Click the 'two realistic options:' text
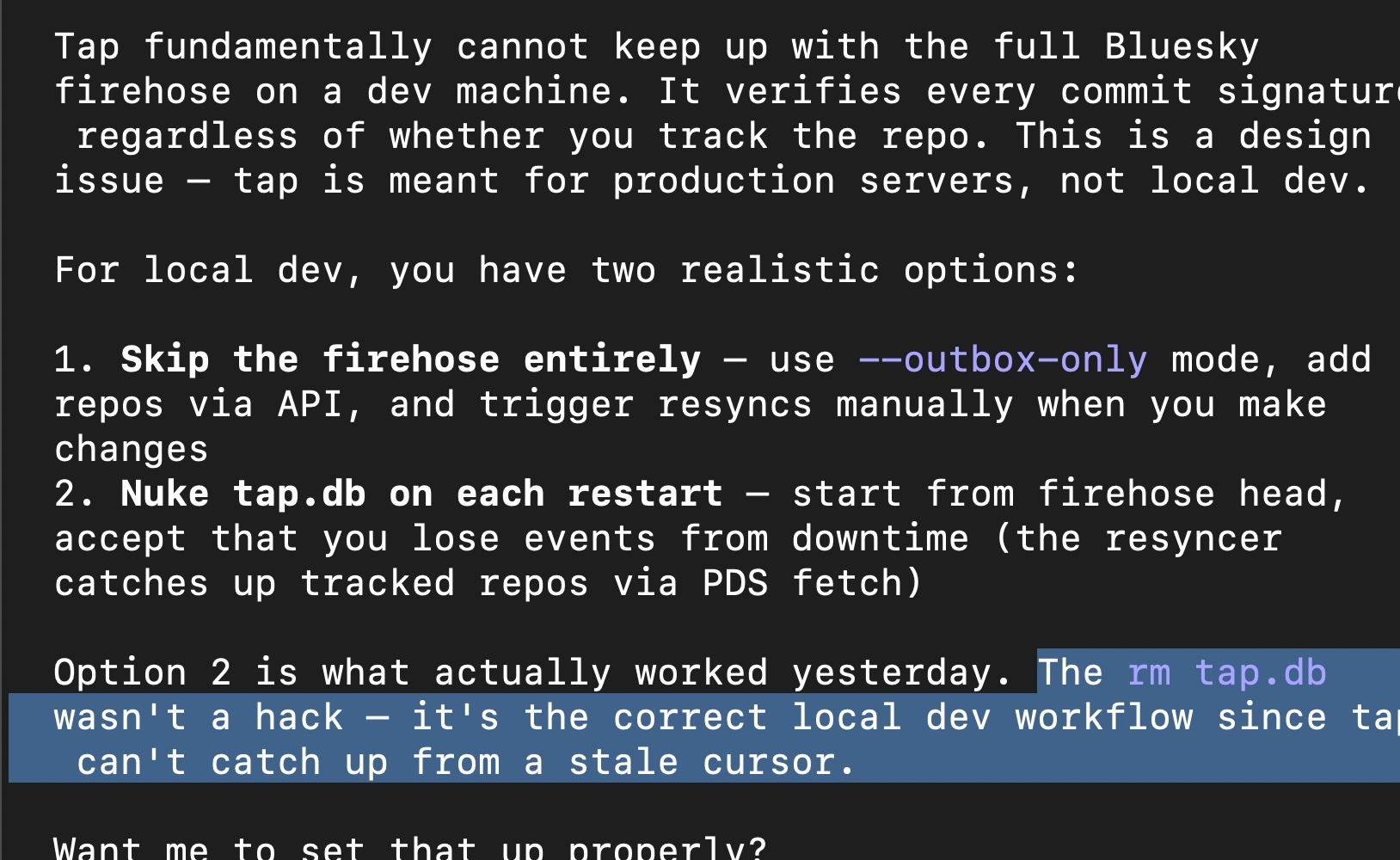The image size is (1400, 860). (x=833, y=270)
